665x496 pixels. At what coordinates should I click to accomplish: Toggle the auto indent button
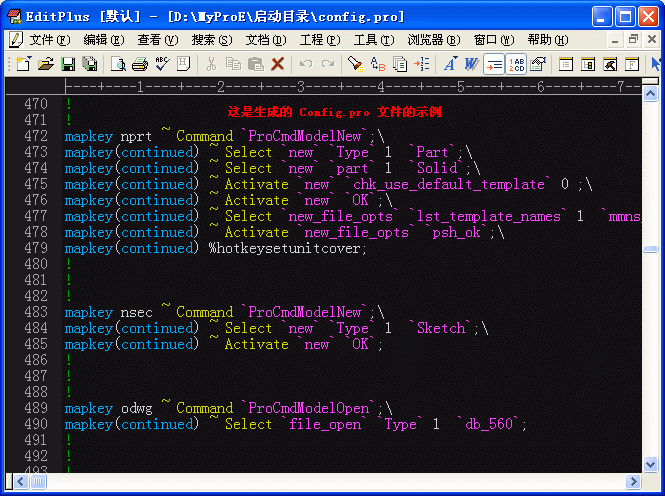494,64
